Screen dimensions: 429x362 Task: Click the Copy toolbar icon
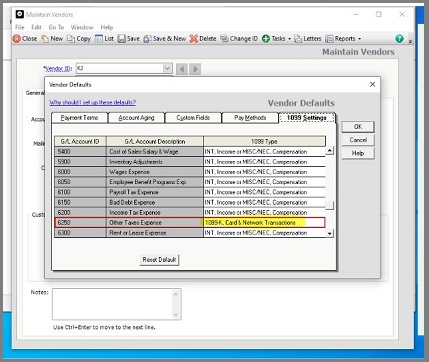point(71,39)
